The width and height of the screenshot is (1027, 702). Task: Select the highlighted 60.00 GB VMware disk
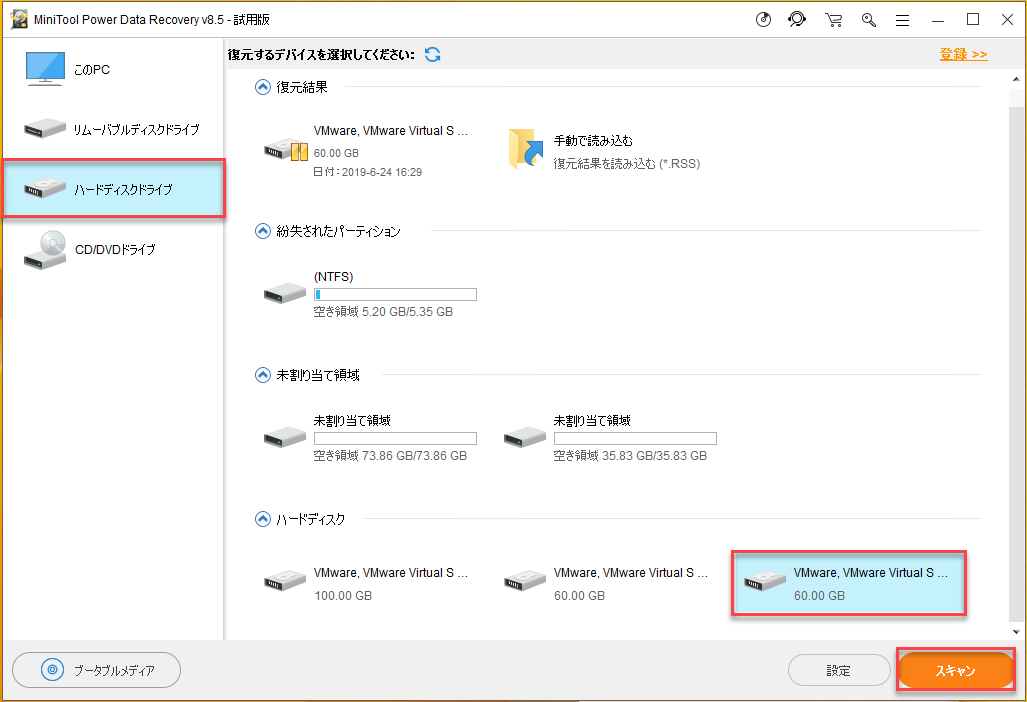click(849, 583)
